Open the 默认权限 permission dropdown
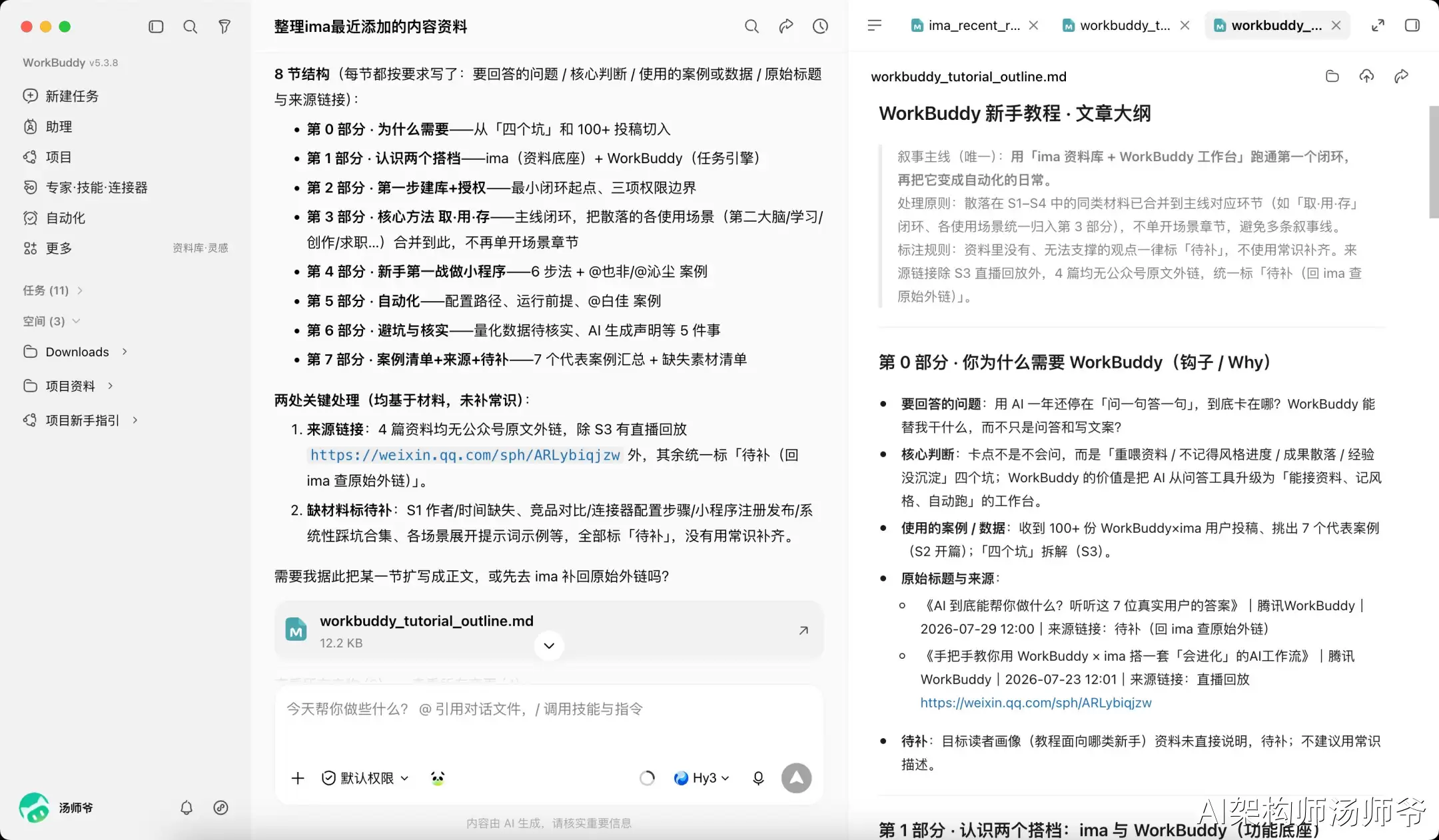 pyautogui.click(x=365, y=778)
